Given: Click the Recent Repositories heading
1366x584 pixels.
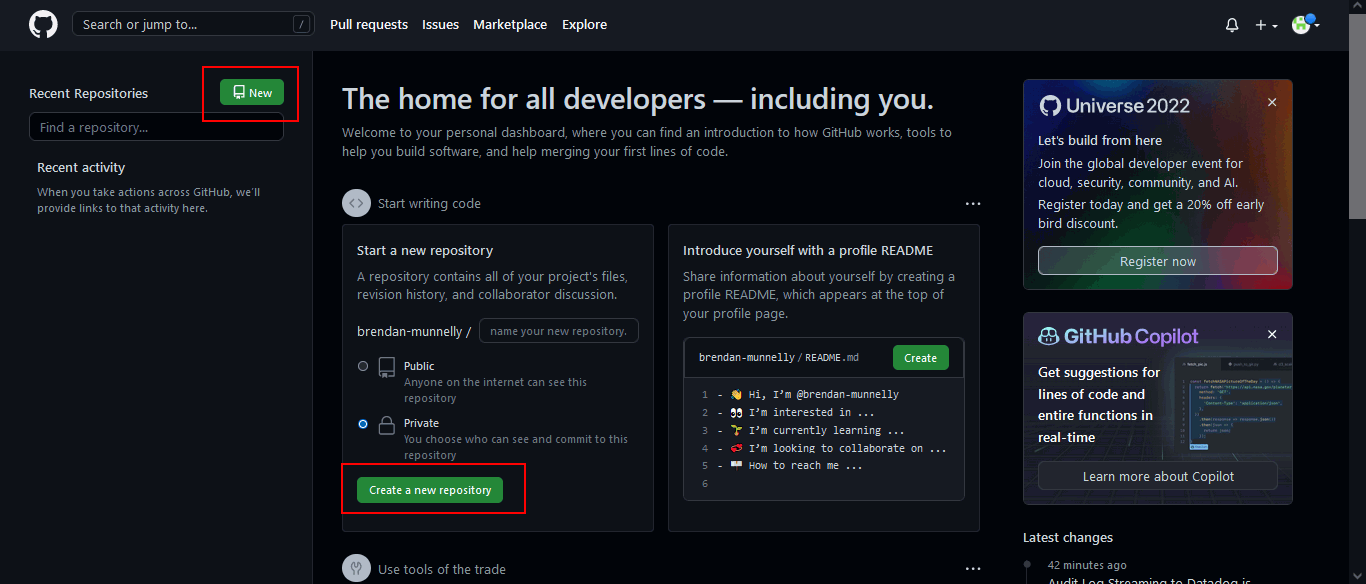Looking at the screenshot, I should click(88, 93).
